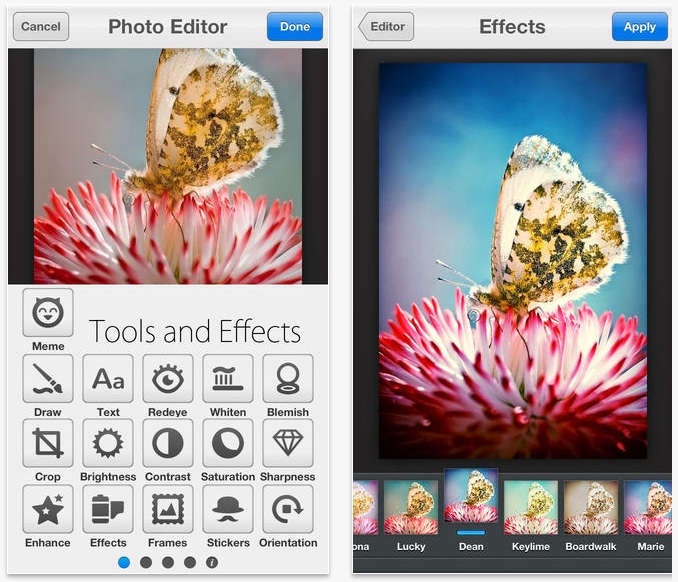Choose the Lucky effect thumbnail

411,507
